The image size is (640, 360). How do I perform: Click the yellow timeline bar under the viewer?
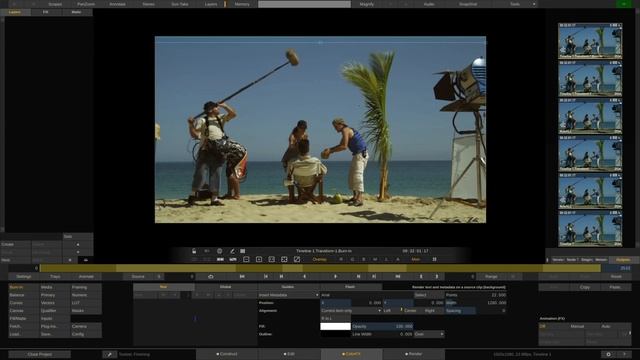[320, 268]
